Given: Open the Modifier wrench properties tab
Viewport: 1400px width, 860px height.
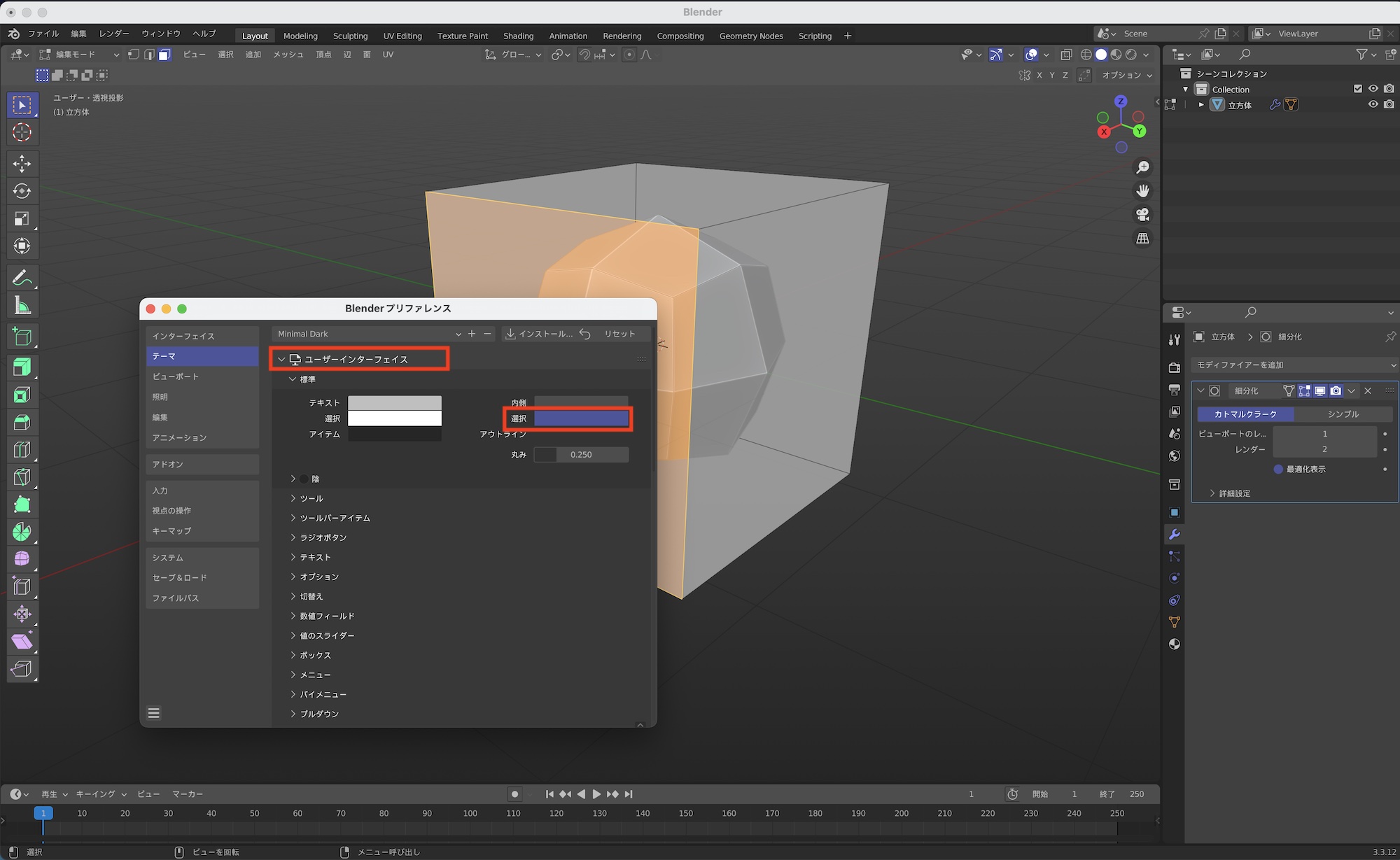Looking at the screenshot, I should 1175,535.
